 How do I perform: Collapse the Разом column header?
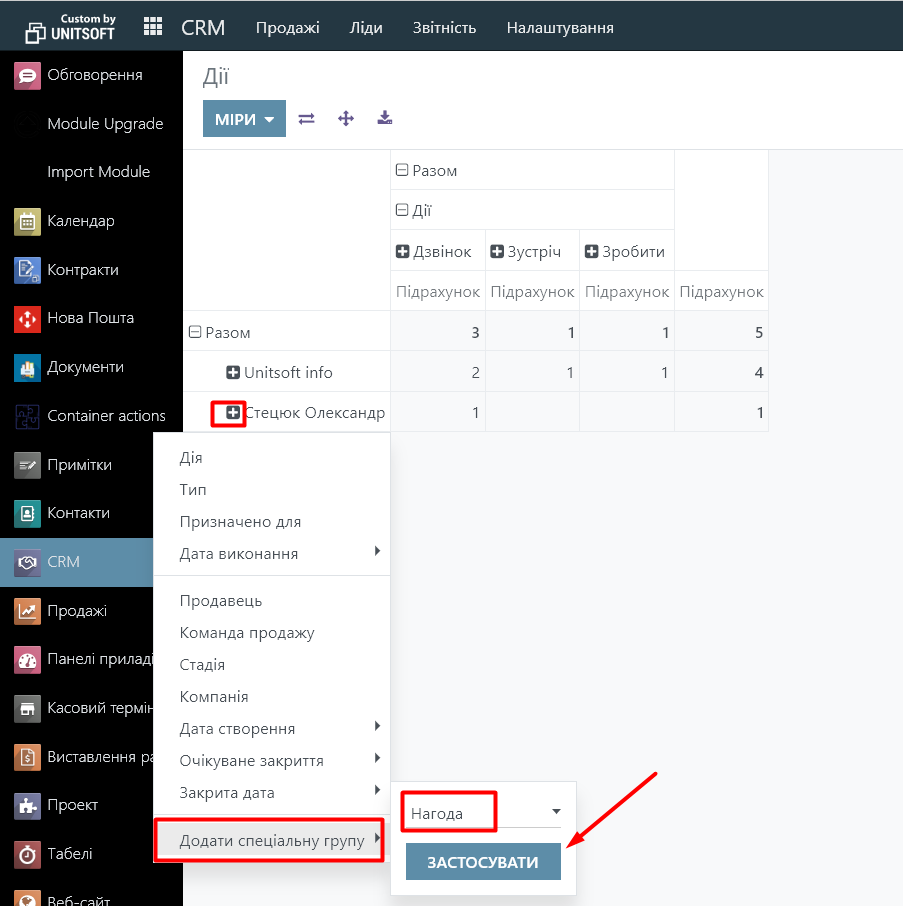tap(402, 171)
